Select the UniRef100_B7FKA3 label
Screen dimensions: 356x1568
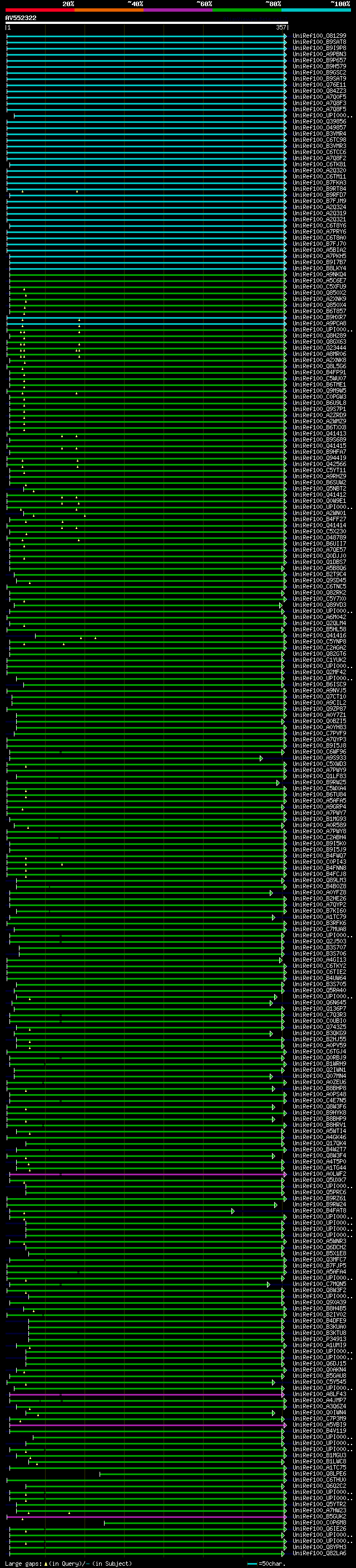(x=319, y=182)
